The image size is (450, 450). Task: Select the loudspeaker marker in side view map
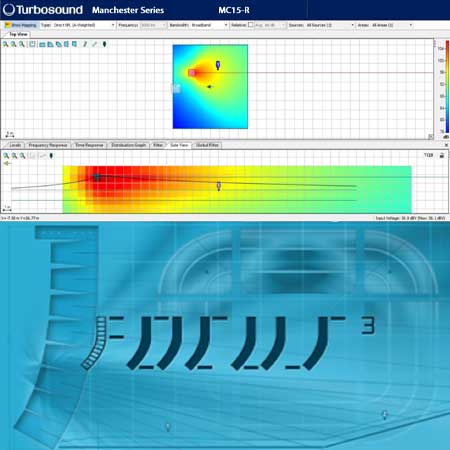(x=96, y=177)
